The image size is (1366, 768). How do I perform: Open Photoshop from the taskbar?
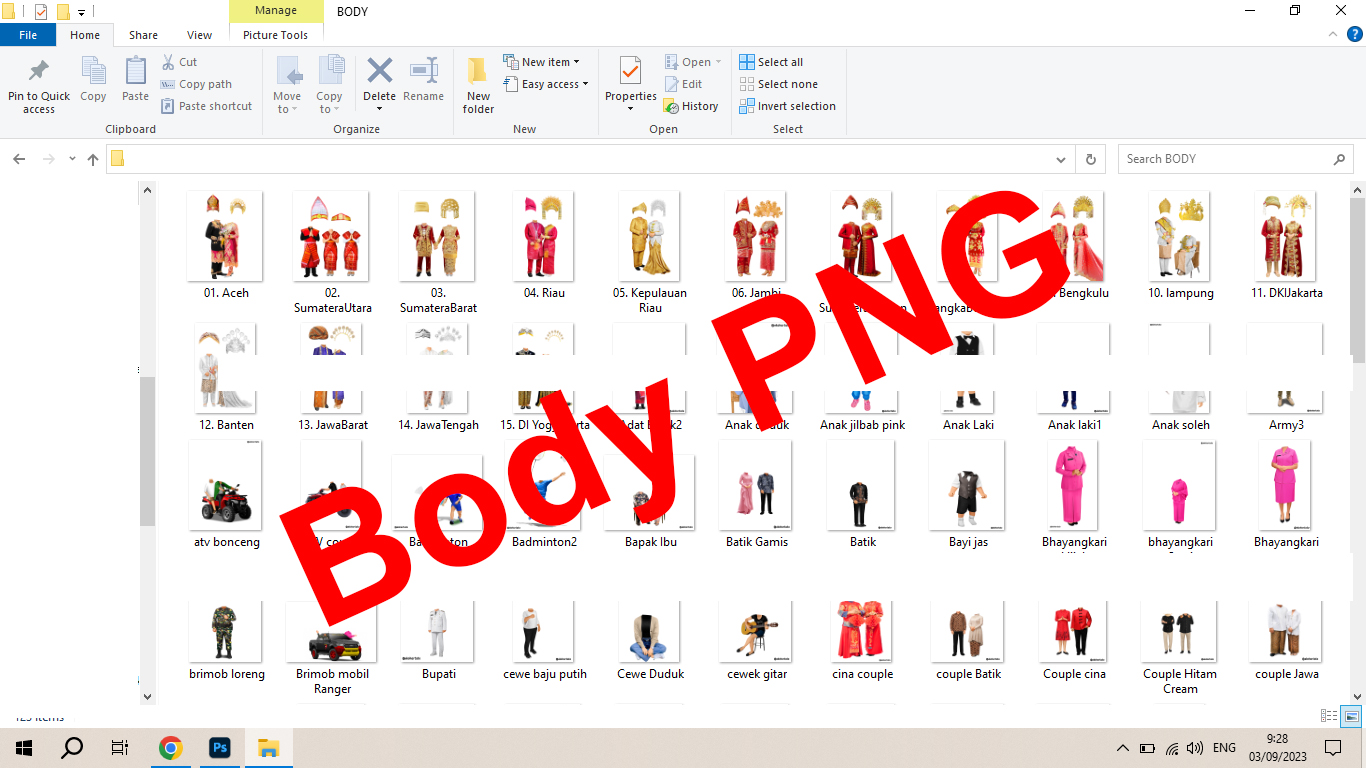click(219, 748)
